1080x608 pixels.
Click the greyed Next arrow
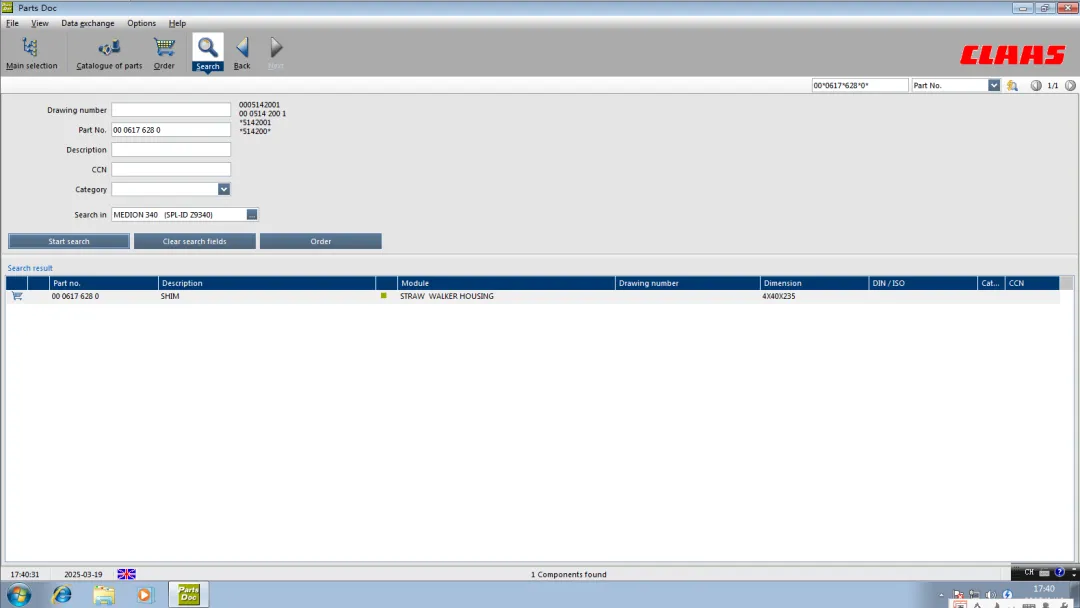(x=276, y=53)
